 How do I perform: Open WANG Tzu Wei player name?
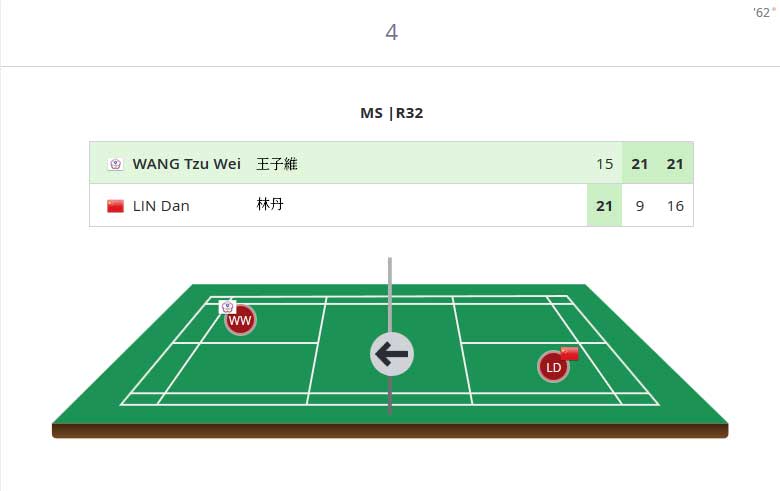[x=187, y=164]
